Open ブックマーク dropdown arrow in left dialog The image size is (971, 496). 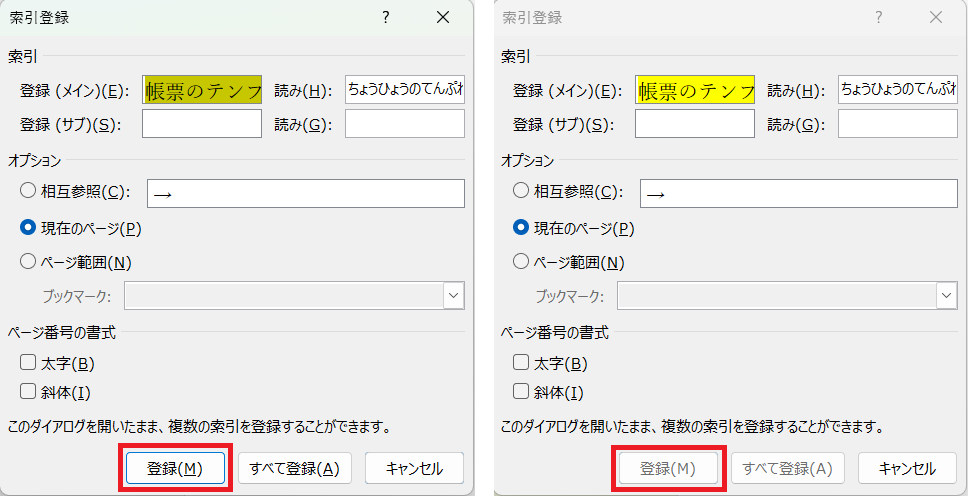(453, 296)
